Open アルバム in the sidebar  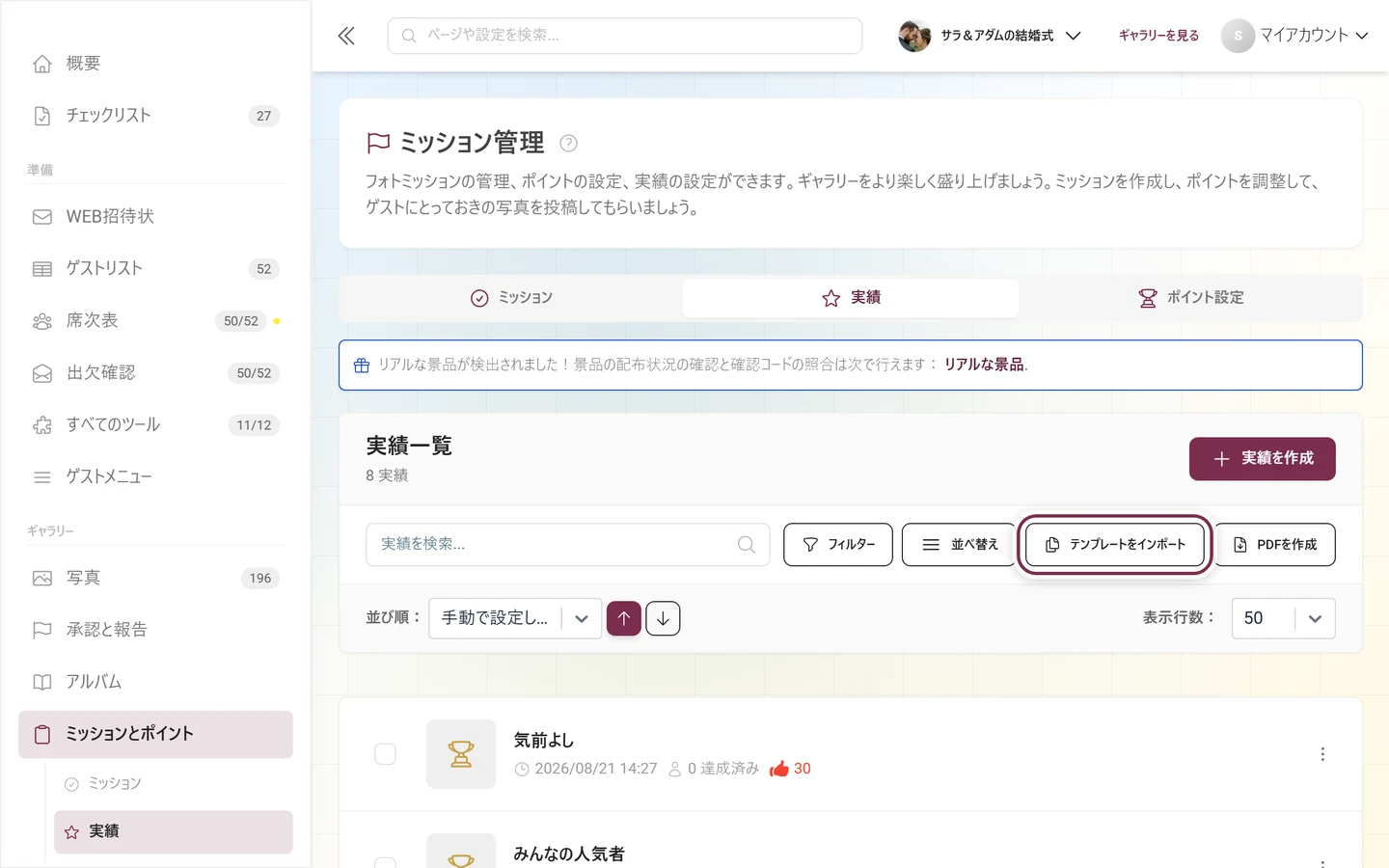[155, 683]
